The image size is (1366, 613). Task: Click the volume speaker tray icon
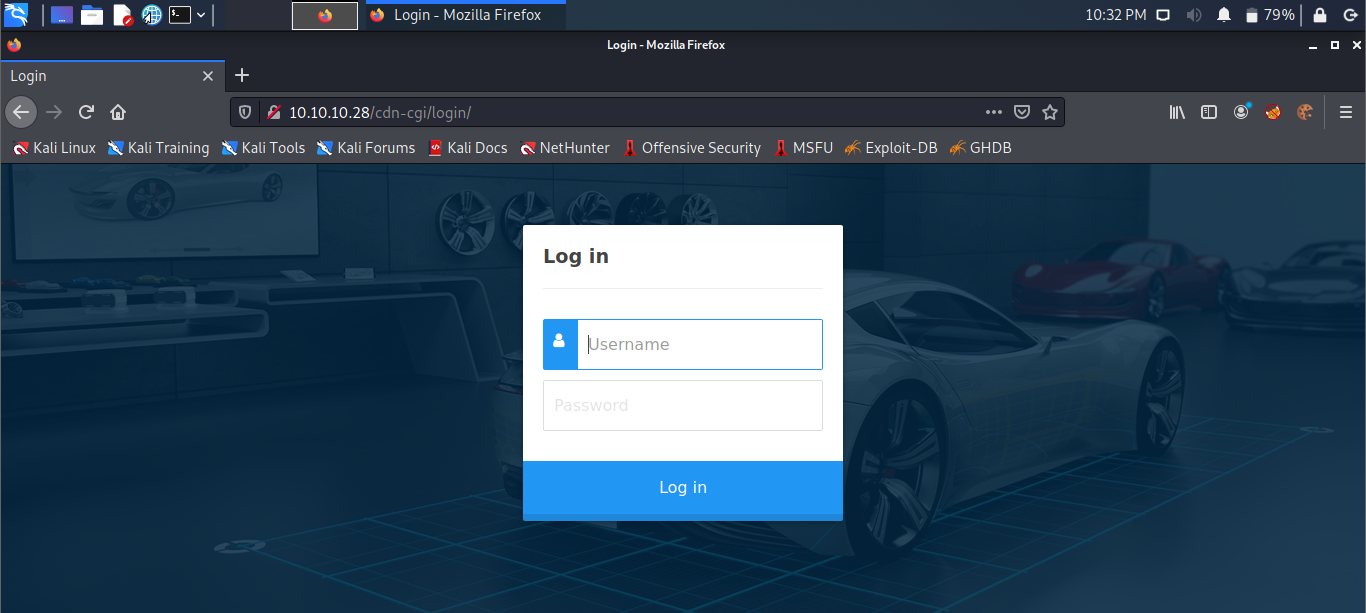click(1193, 15)
